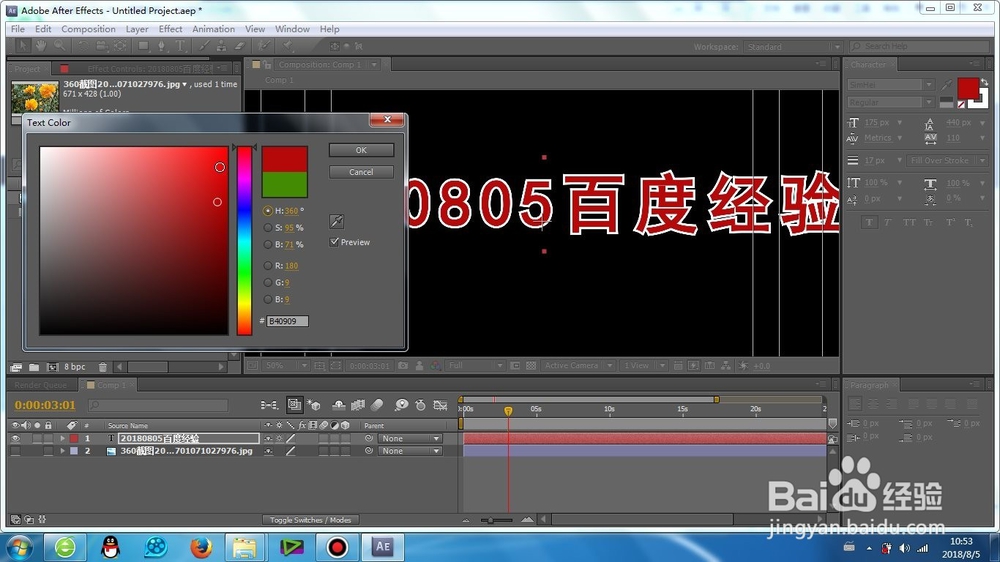Select the Eraser tool
The image size is (1000, 562).
pyautogui.click(x=240, y=46)
